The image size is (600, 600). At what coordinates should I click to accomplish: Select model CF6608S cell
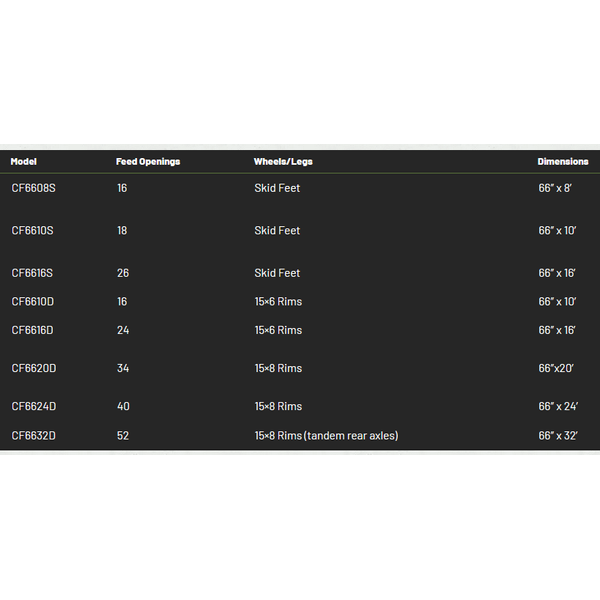(x=33, y=188)
